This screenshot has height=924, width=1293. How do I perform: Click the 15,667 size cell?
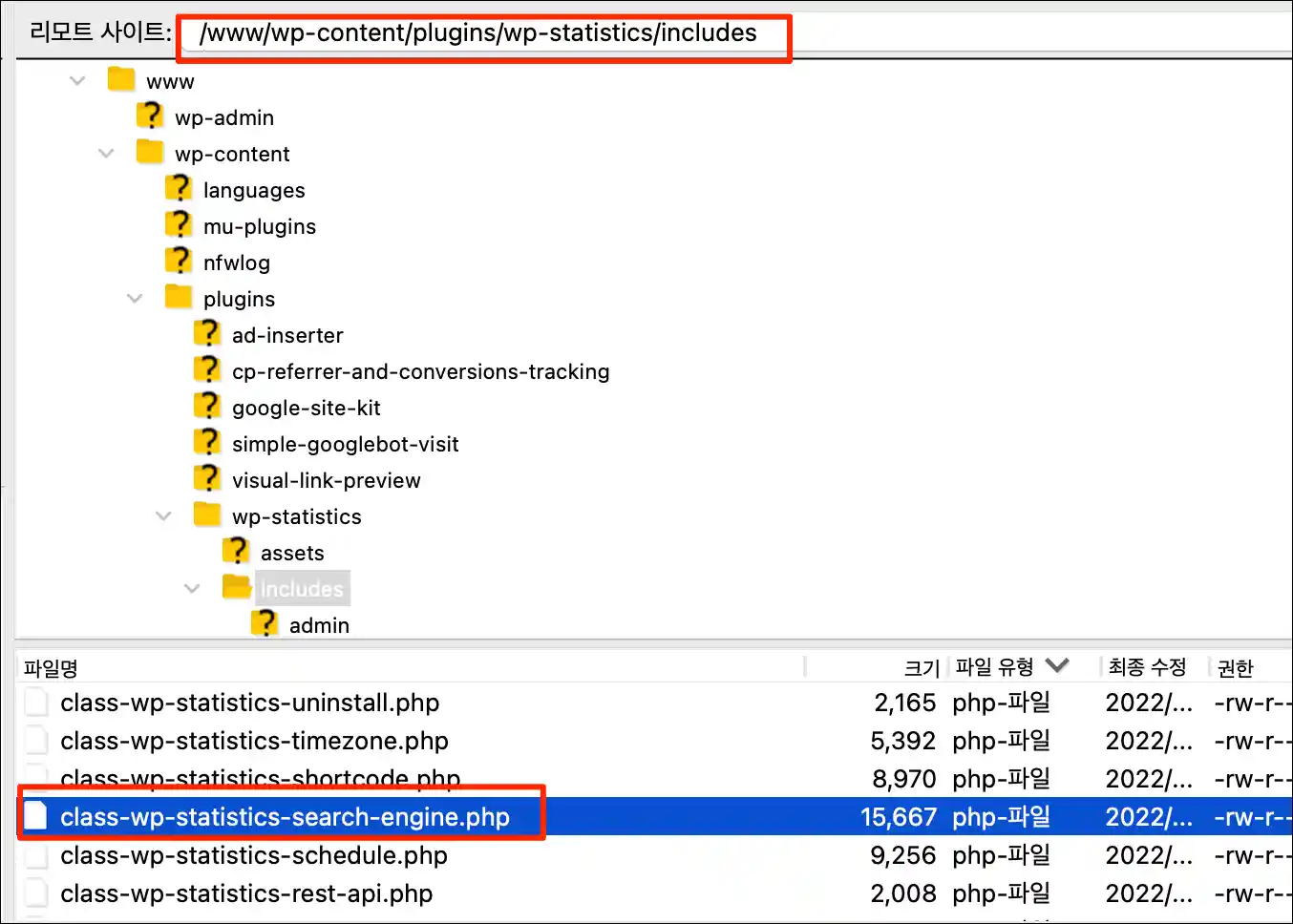pos(899,818)
